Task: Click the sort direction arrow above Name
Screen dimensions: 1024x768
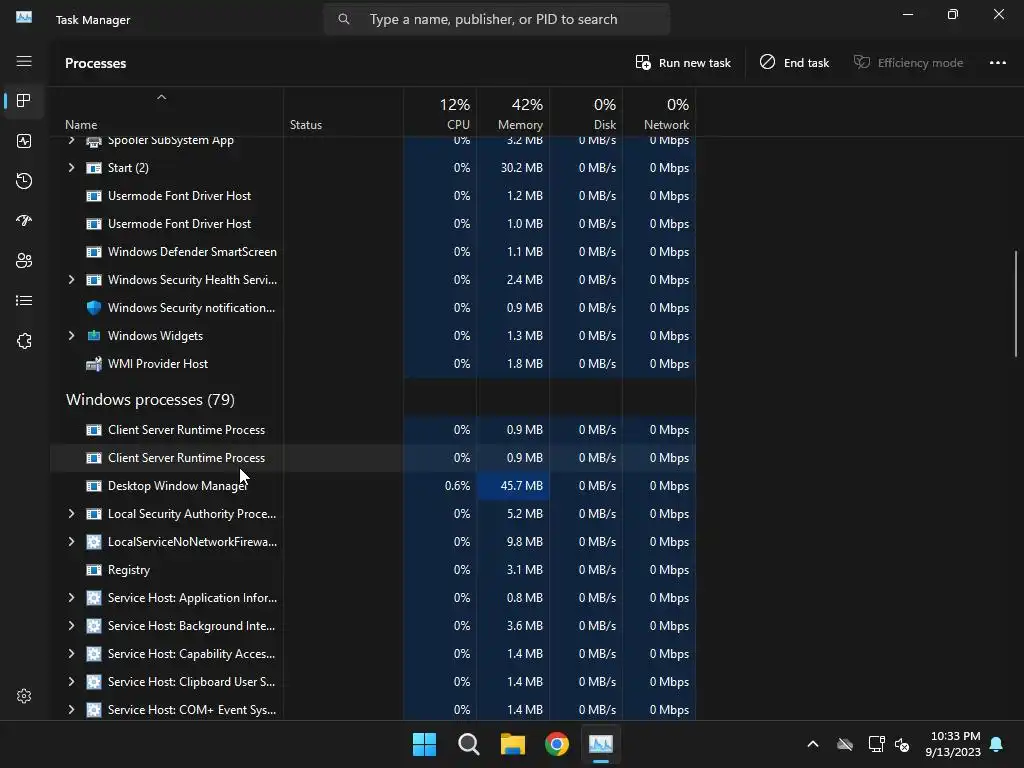Action: coord(161,97)
